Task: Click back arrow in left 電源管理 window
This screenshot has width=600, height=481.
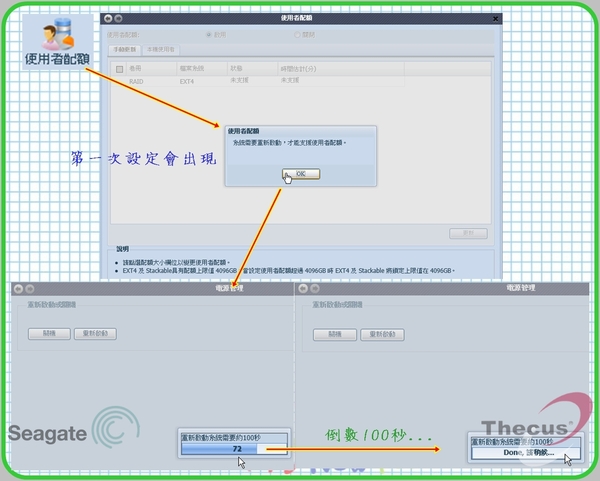Action: pyautogui.click(x=18, y=289)
